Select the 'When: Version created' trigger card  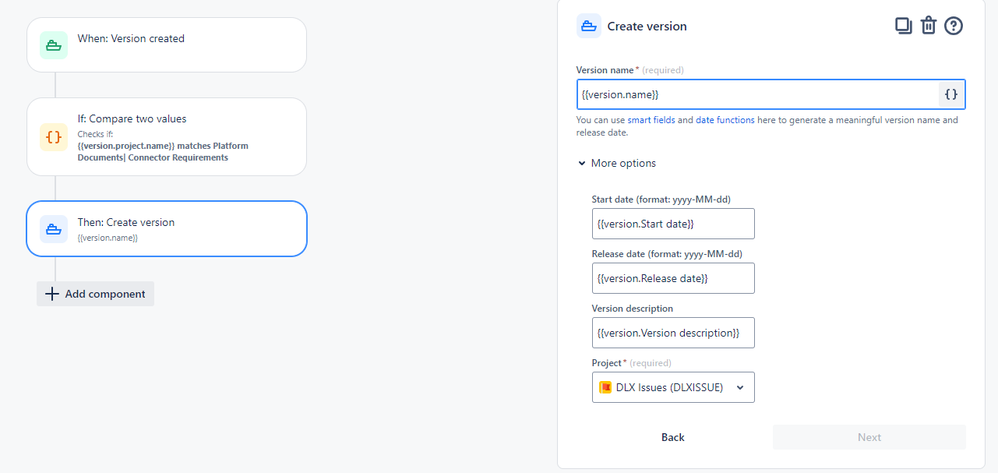166,45
